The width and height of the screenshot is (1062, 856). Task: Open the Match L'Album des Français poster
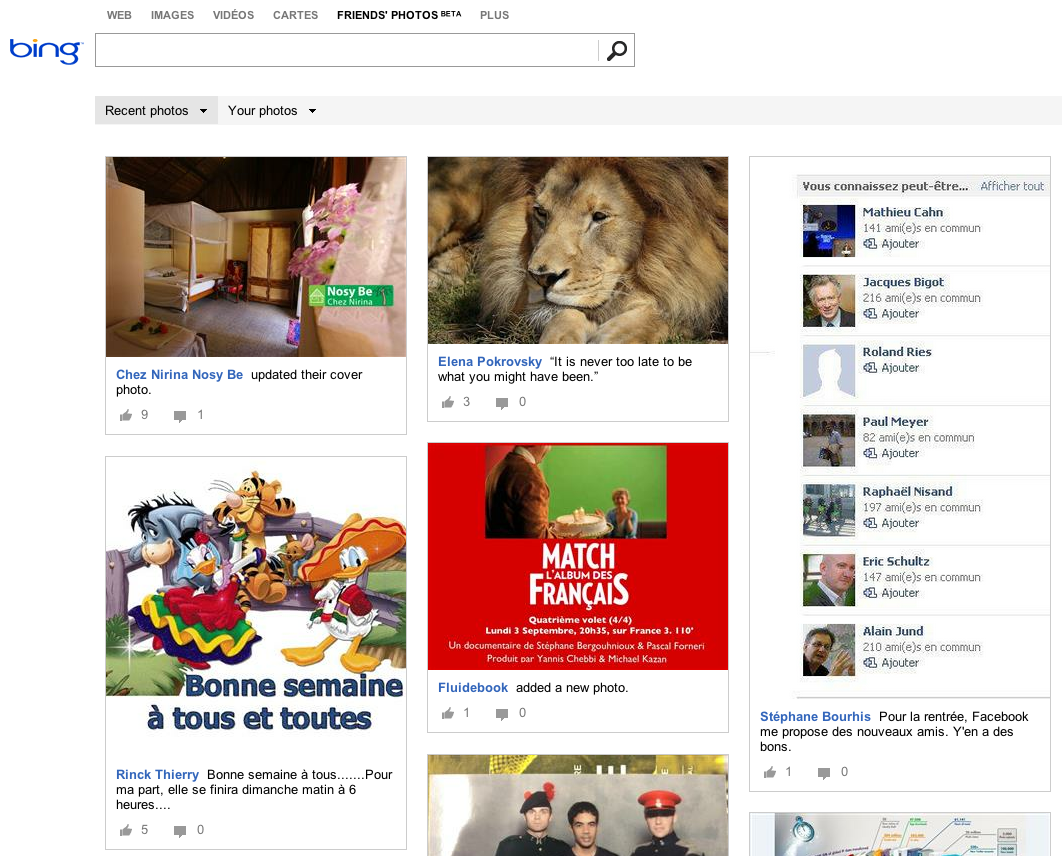point(578,557)
